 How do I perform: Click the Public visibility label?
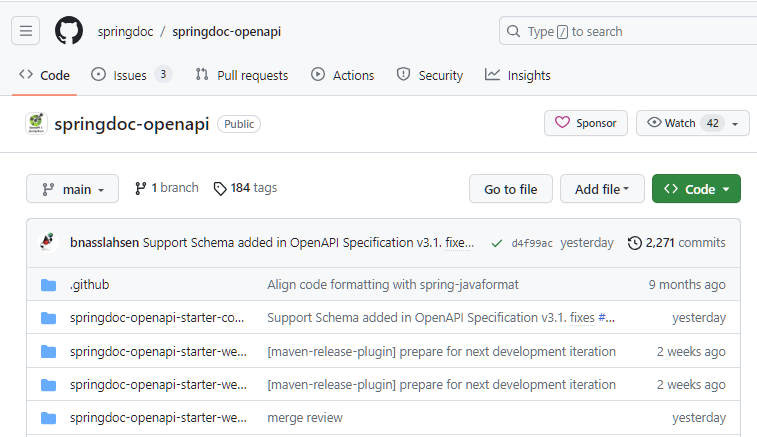[x=239, y=124]
